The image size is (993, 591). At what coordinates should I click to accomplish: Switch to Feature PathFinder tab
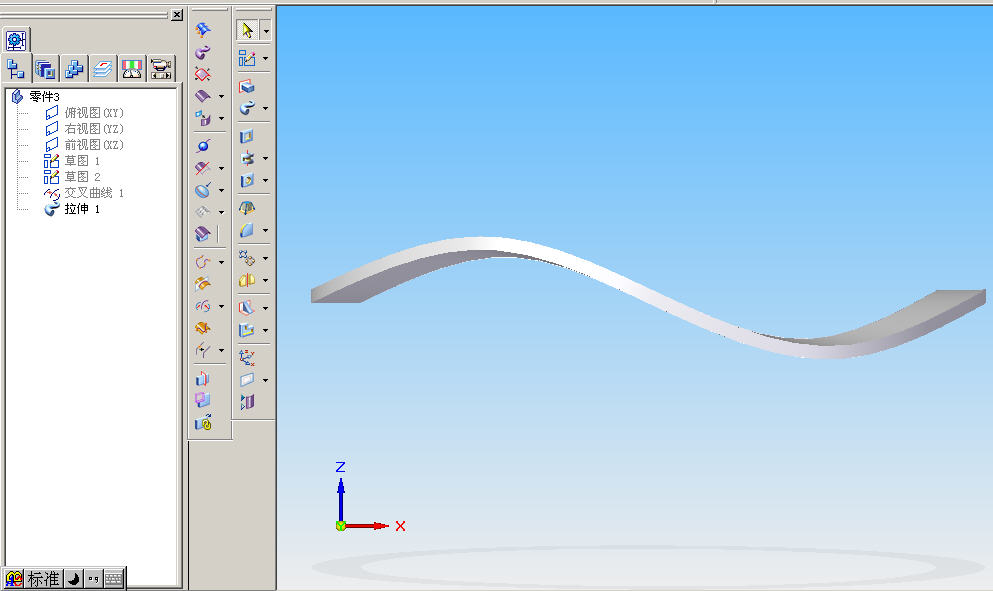pyautogui.click(x=16, y=68)
